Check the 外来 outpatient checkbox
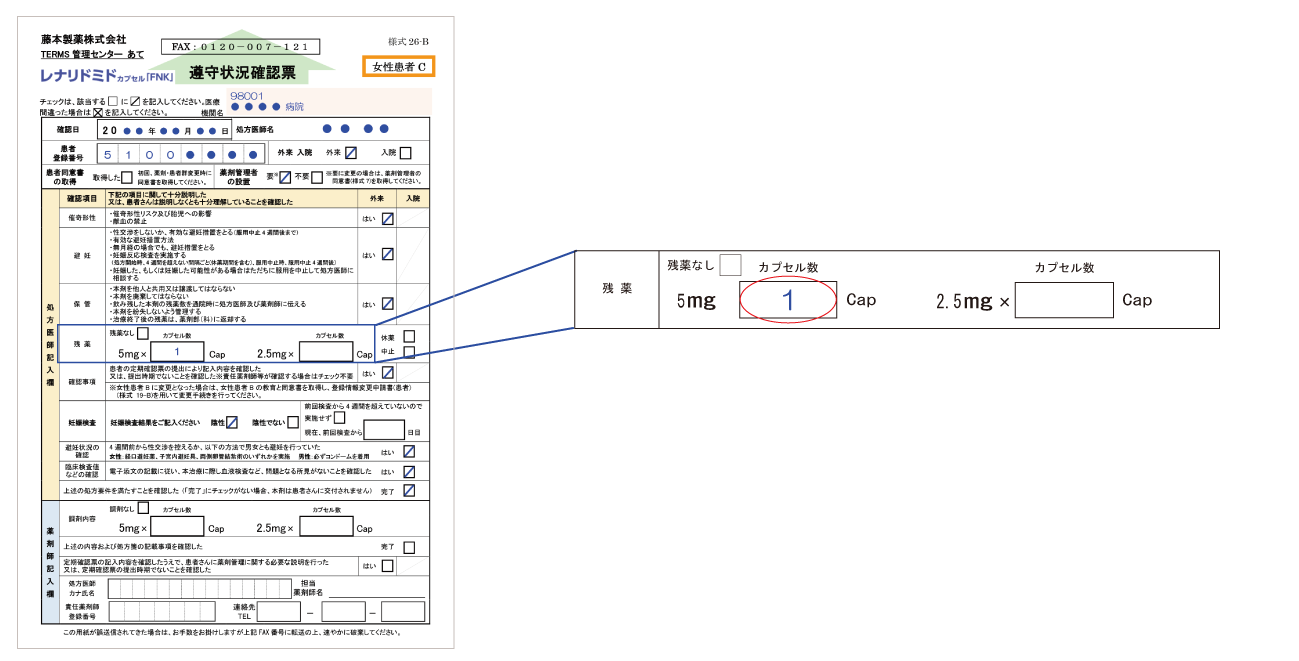Viewport: 1299px width, 661px height. click(351, 153)
